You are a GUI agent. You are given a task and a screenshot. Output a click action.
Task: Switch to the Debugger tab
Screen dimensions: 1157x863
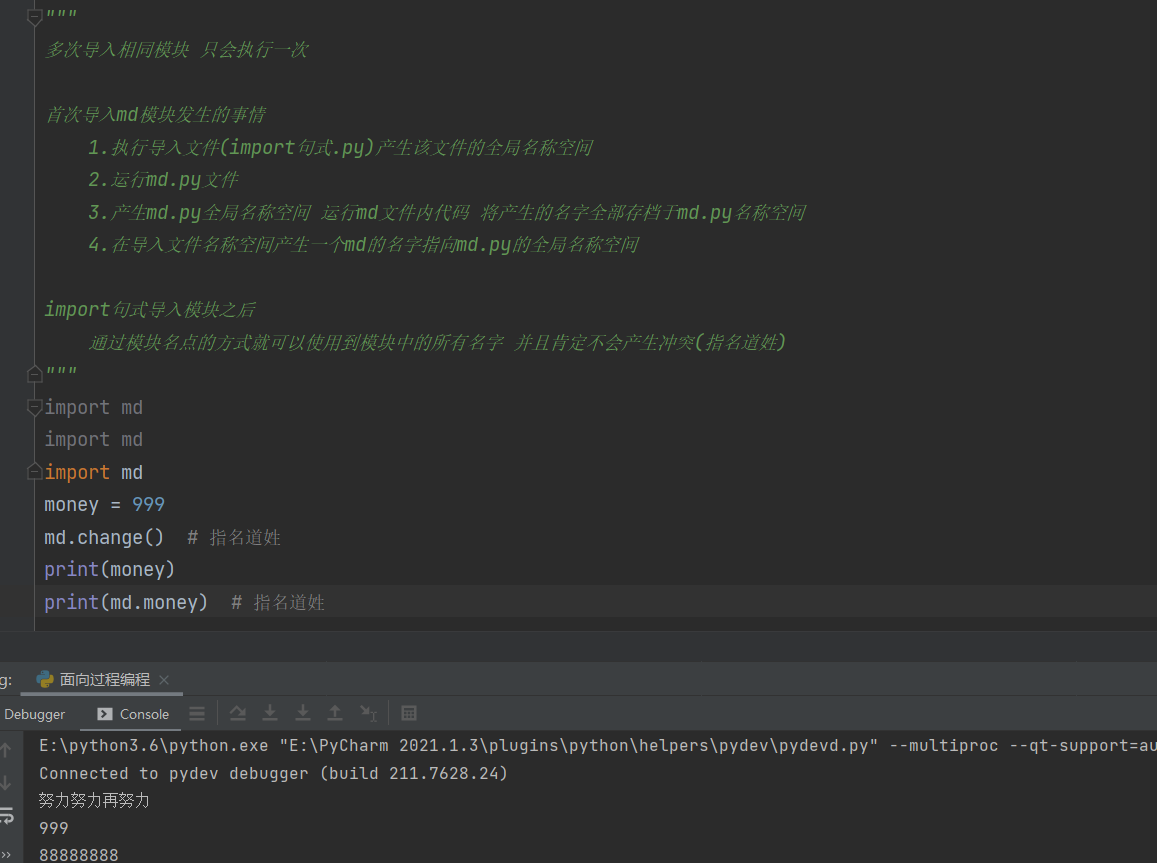point(35,714)
